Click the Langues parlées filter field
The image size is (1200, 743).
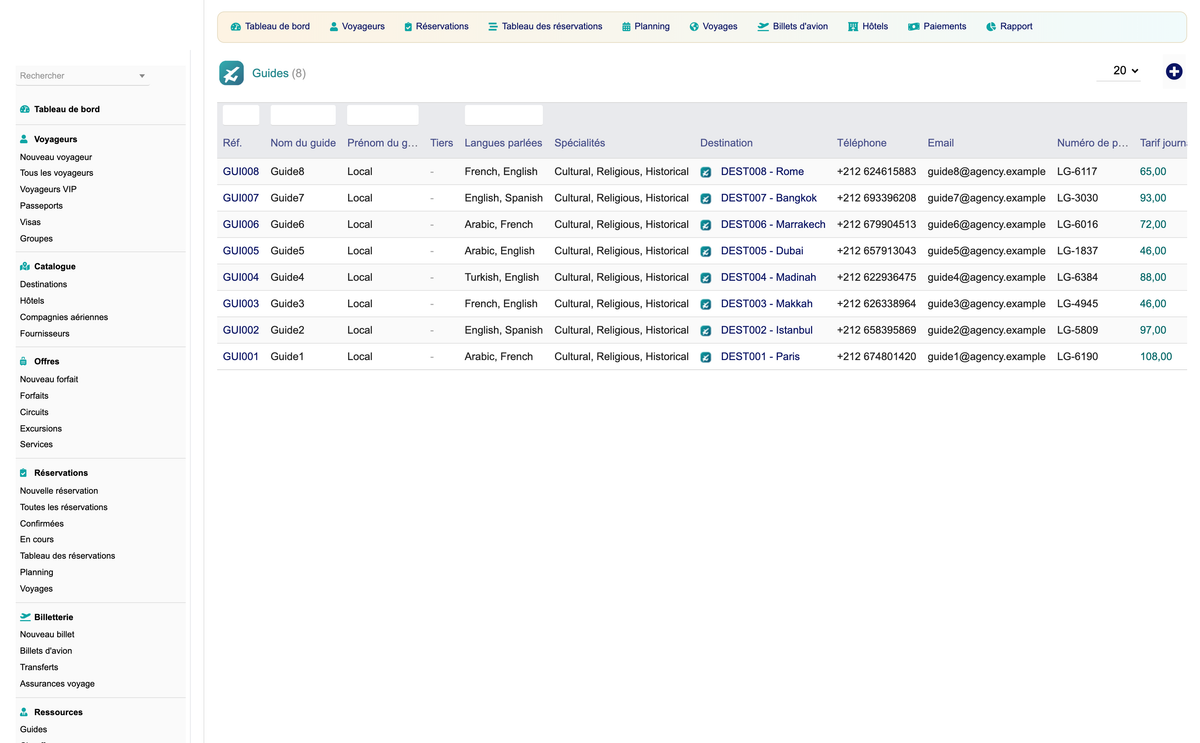pos(504,115)
